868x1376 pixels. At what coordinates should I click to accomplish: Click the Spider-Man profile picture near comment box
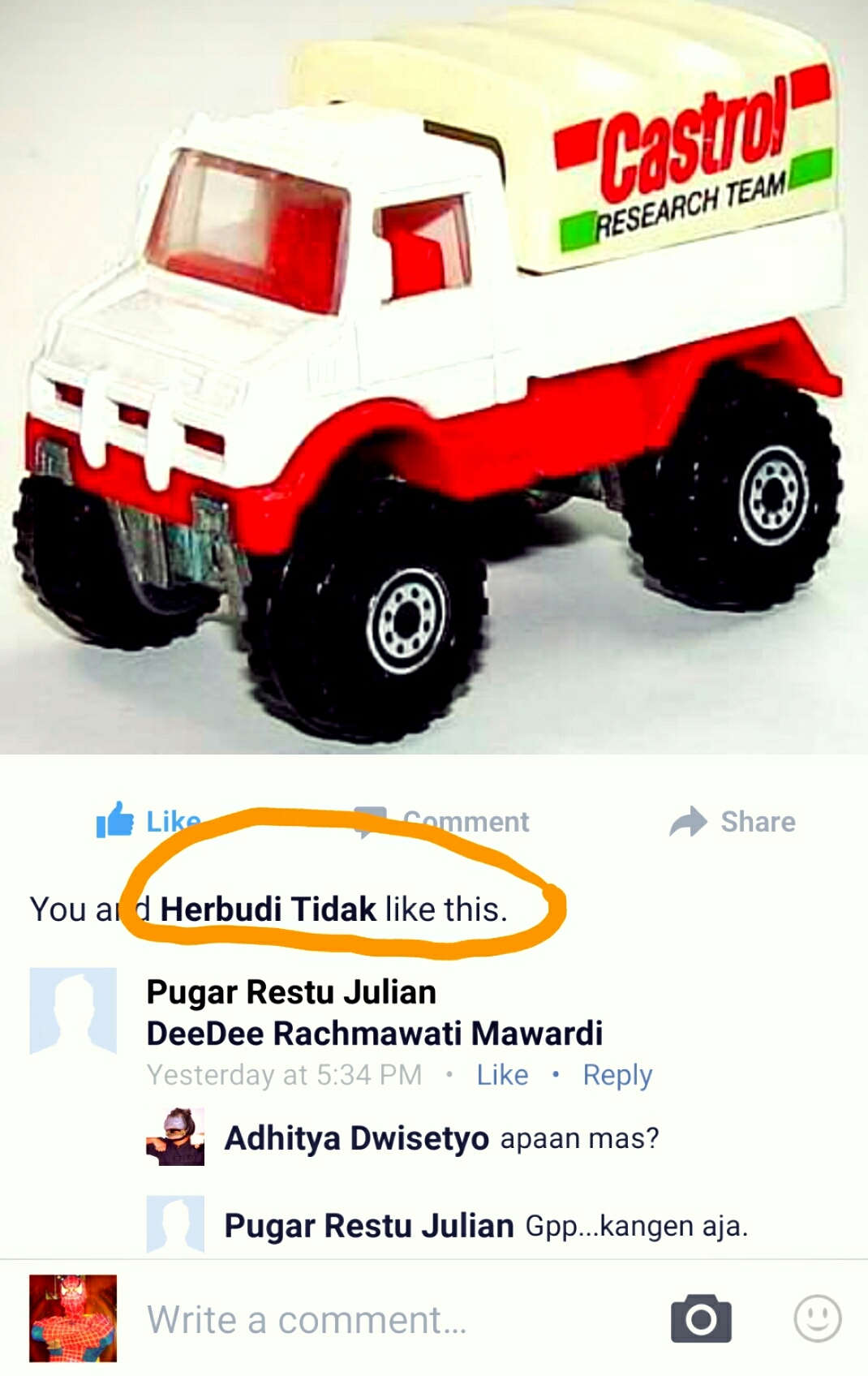tap(73, 1318)
